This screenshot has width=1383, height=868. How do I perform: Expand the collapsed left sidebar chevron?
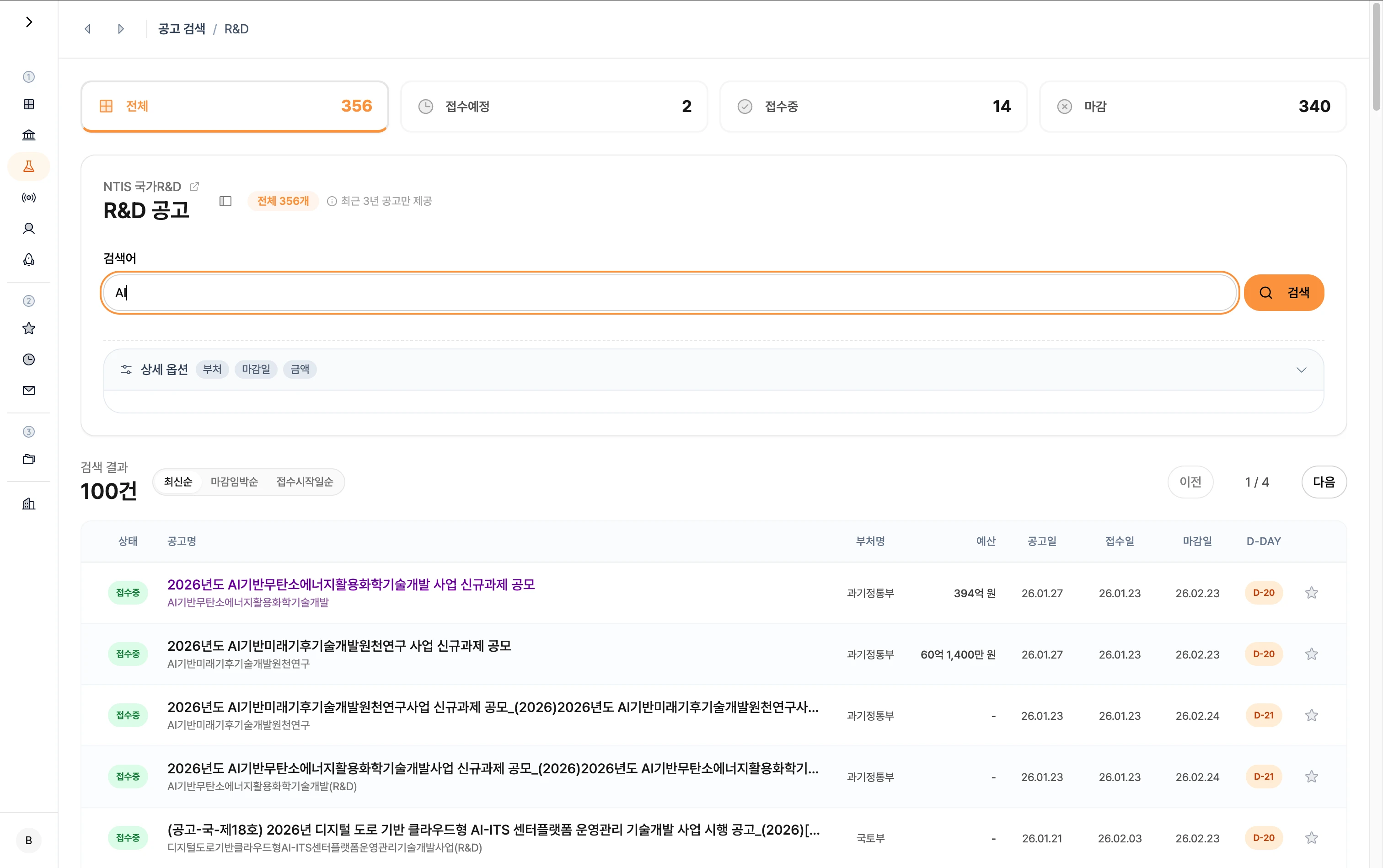(x=29, y=22)
